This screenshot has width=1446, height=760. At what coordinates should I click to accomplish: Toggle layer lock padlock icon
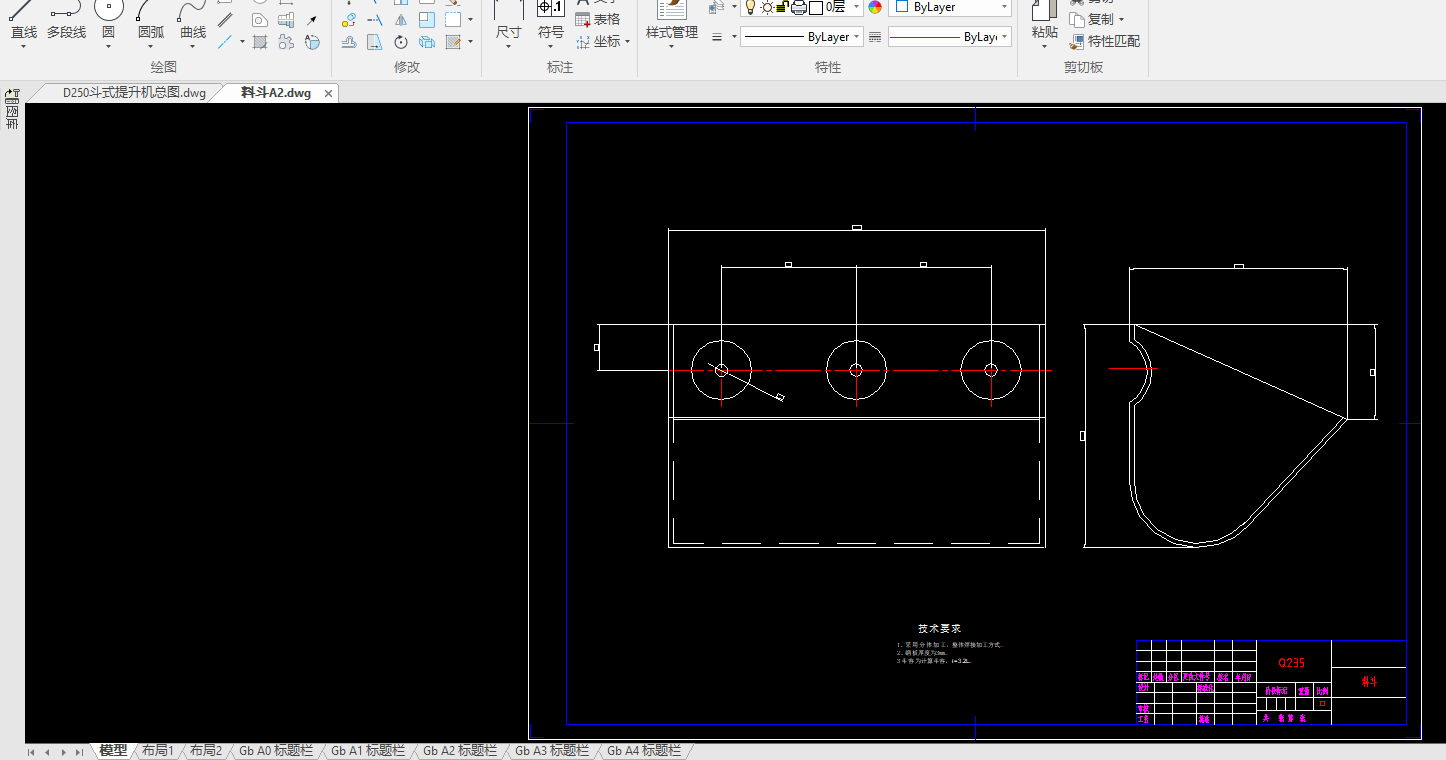[781, 7]
